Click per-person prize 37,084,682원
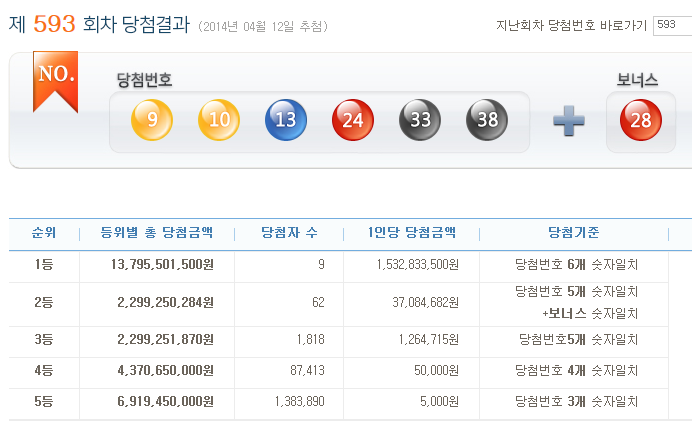Screen dimensions: 692x432 tap(425, 302)
